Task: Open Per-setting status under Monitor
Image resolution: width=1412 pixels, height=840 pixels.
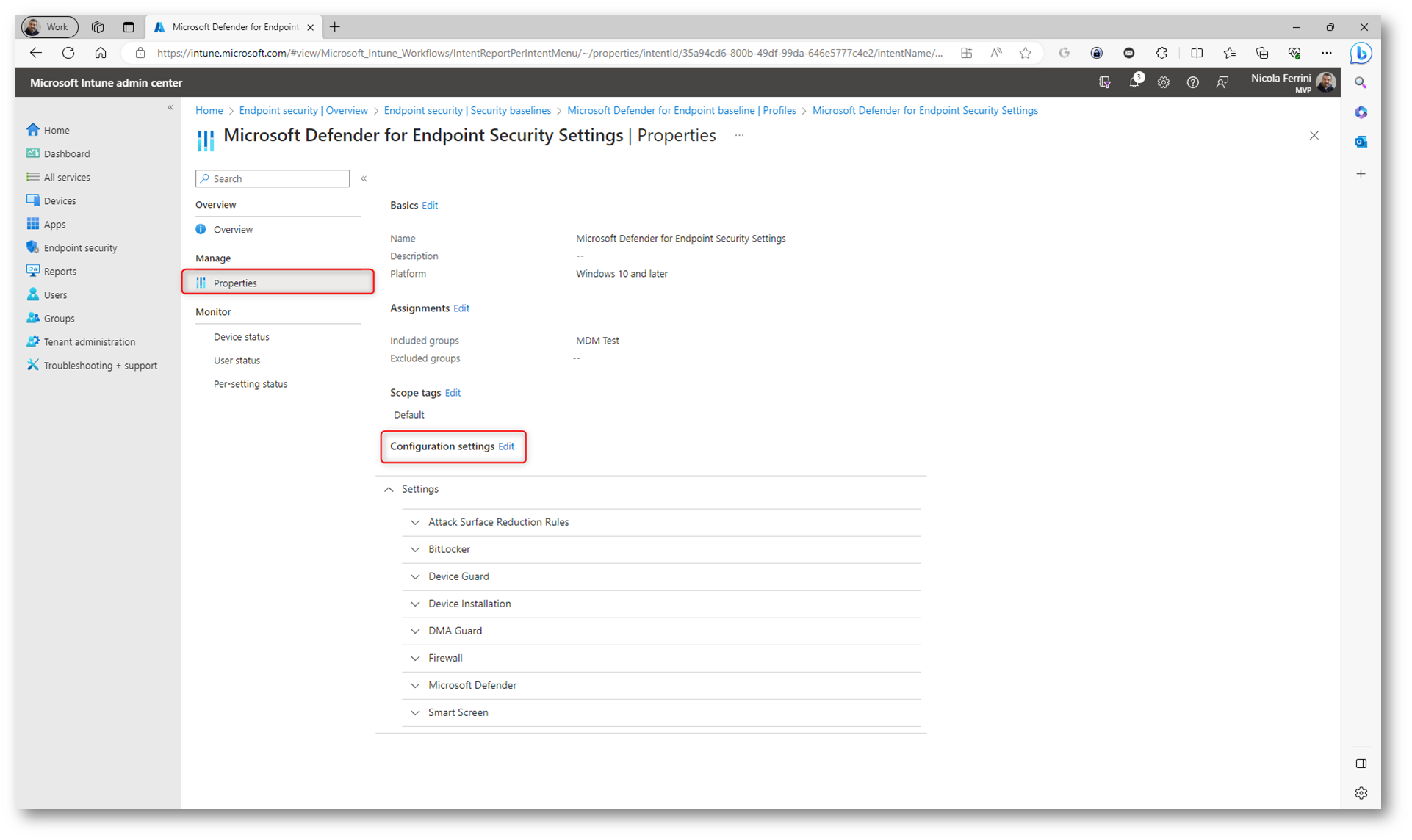Action: pos(250,384)
